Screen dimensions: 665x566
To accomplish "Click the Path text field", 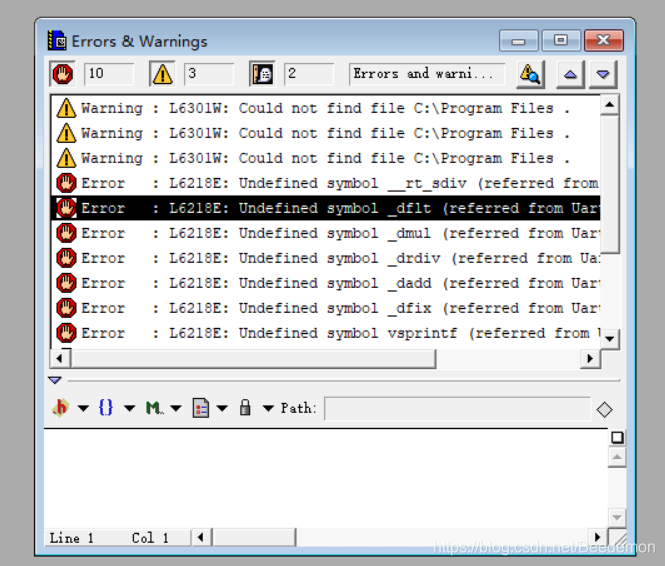I will click(x=457, y=409).
